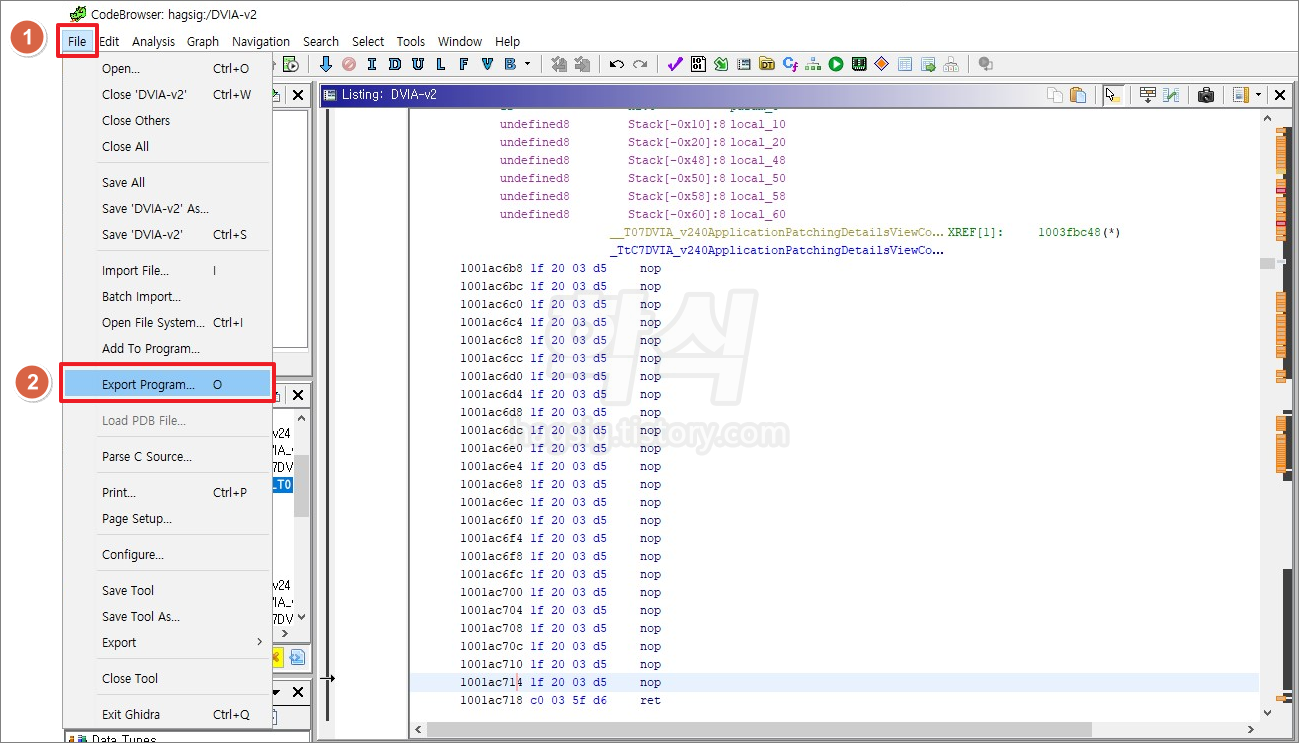Click the orange diamond toolbar icon

tap(882, 64)
